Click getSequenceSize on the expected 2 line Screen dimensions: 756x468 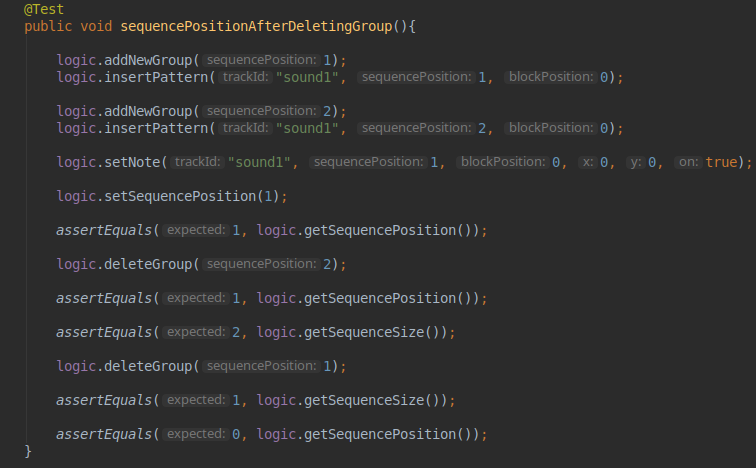pyautogui.click(x=364, y=332)
